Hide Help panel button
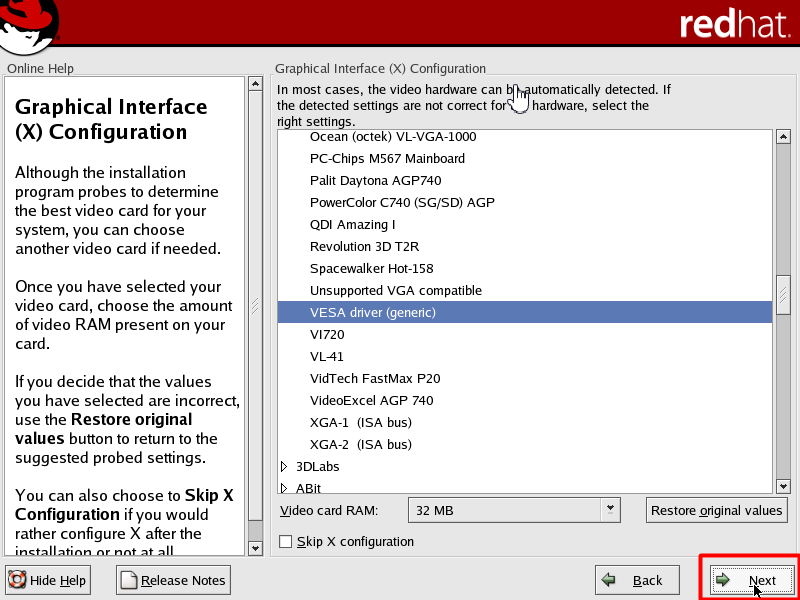The image size is (800, 600). pyautogui.click(x=47, y=580)
